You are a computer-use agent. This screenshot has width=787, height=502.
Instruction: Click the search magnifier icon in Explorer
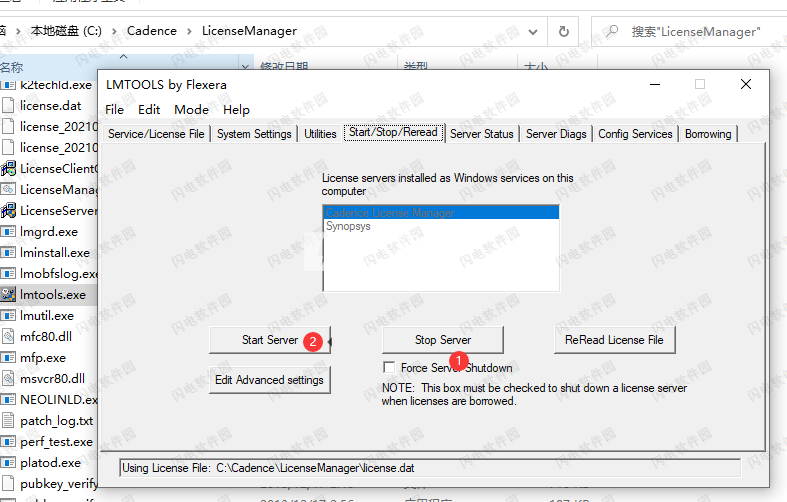click(x=612, y=32)
